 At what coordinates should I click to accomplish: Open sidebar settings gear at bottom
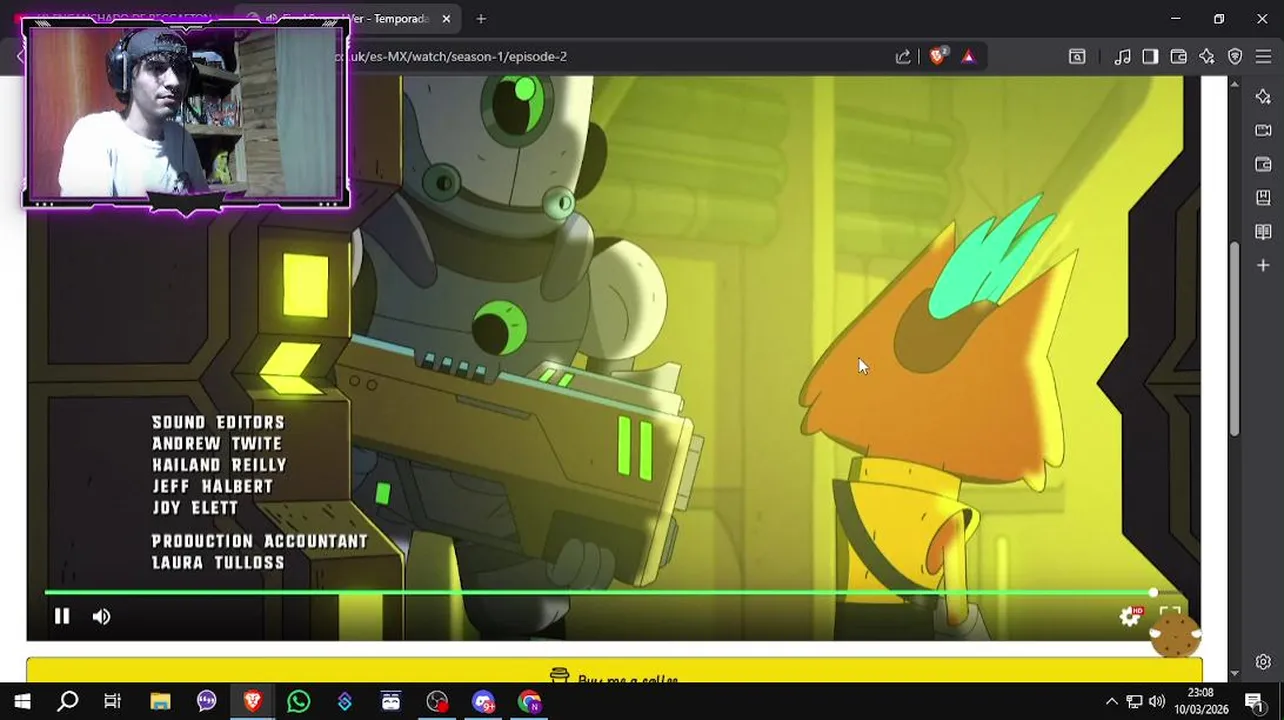[1263, 662]
